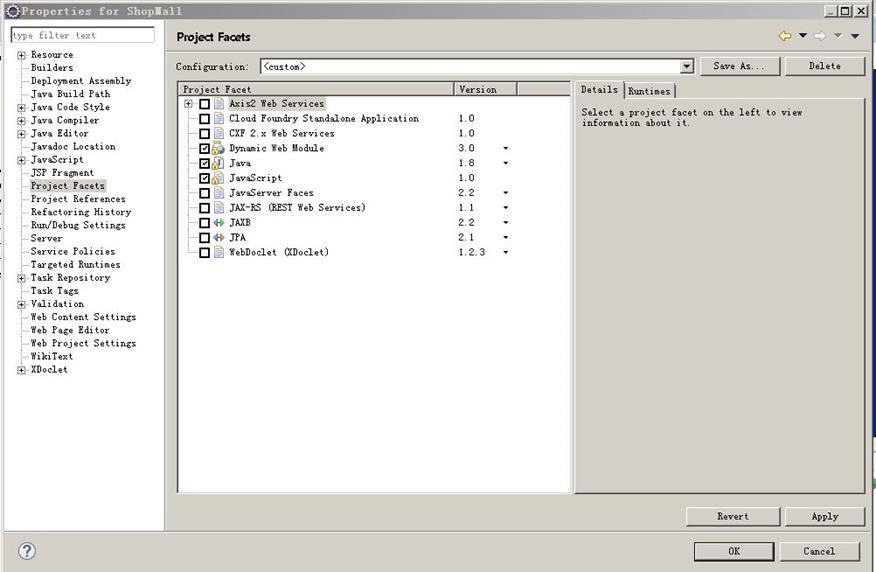Open the JAX-RS version dropdown
This screenshot has height=572, width=876.
click(x=506, y=208)
